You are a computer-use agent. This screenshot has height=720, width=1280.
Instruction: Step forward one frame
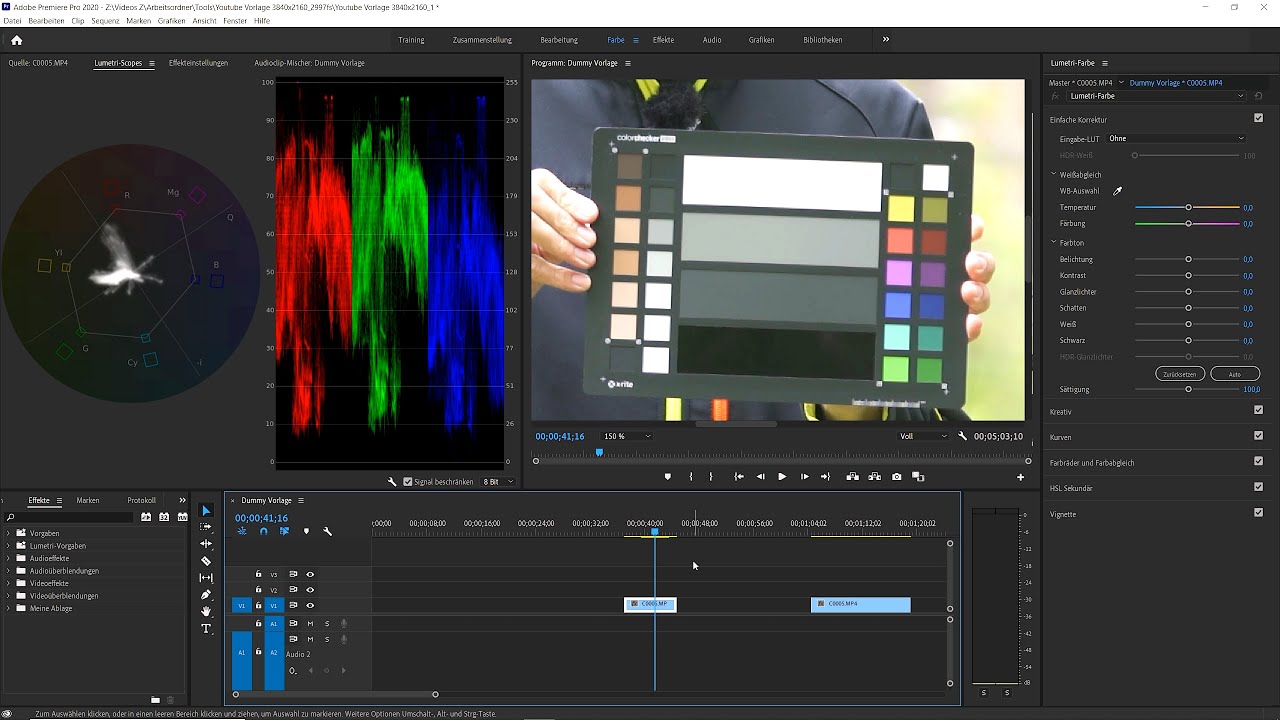804,477
